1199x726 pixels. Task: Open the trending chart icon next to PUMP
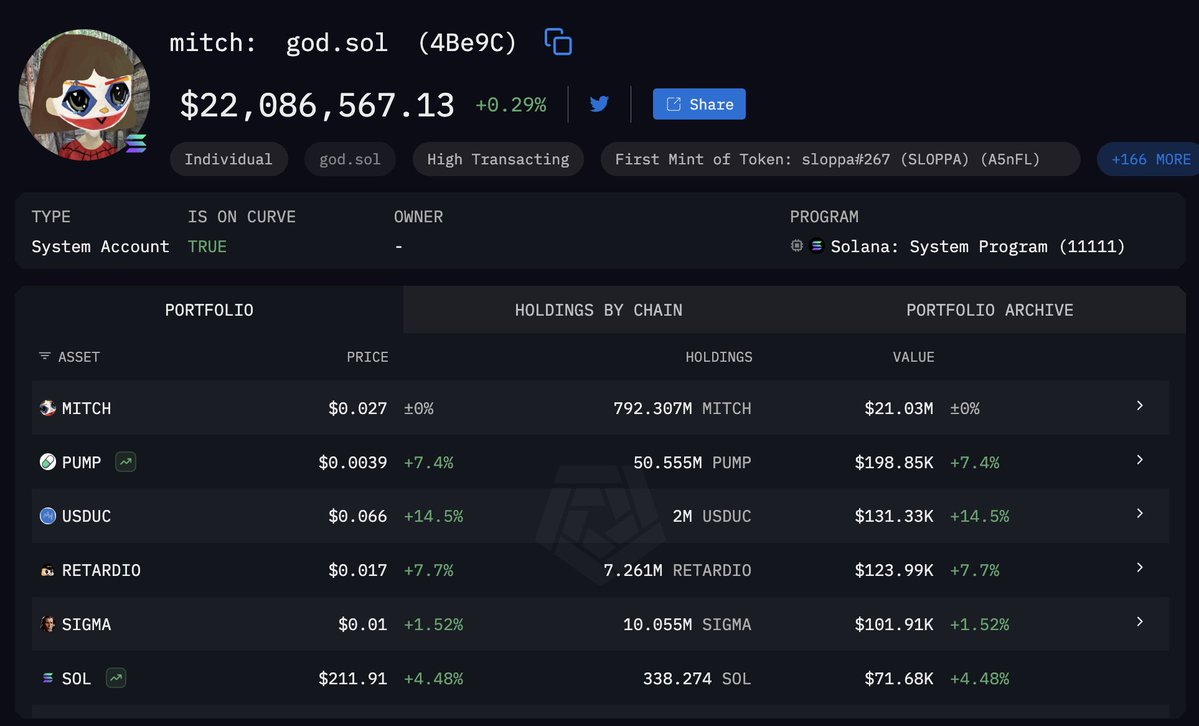pyautogui.click(x=125, y=461)
